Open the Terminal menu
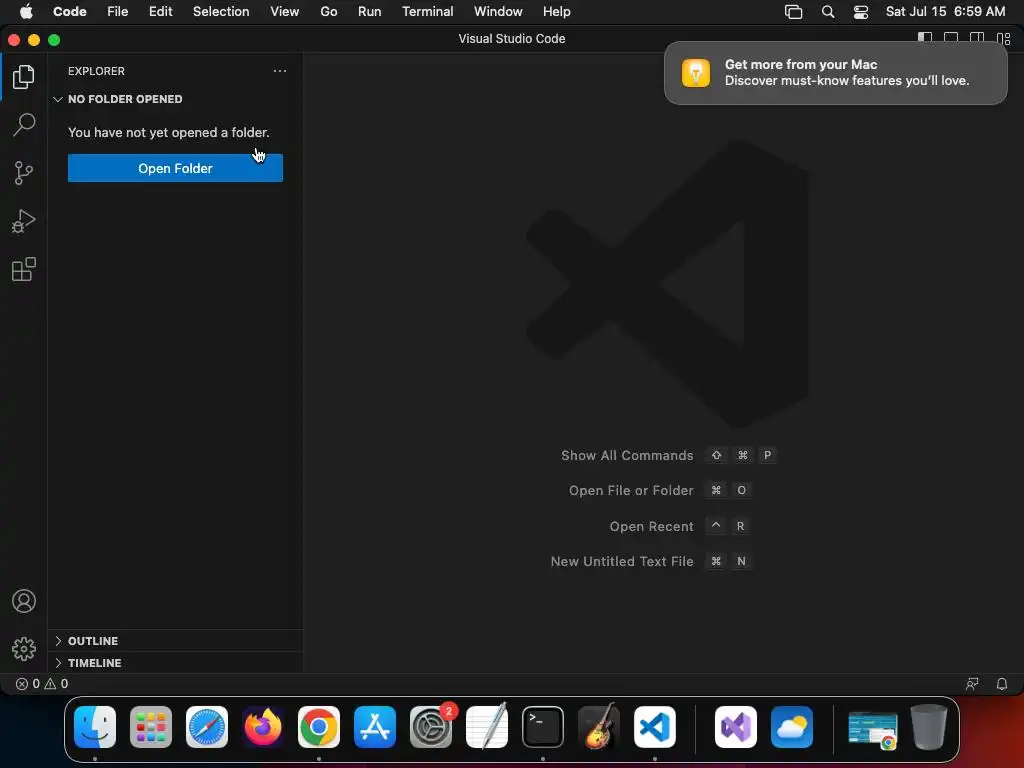Image resolution: width=1024 pixels, height=768 pixels. (428, 12)
